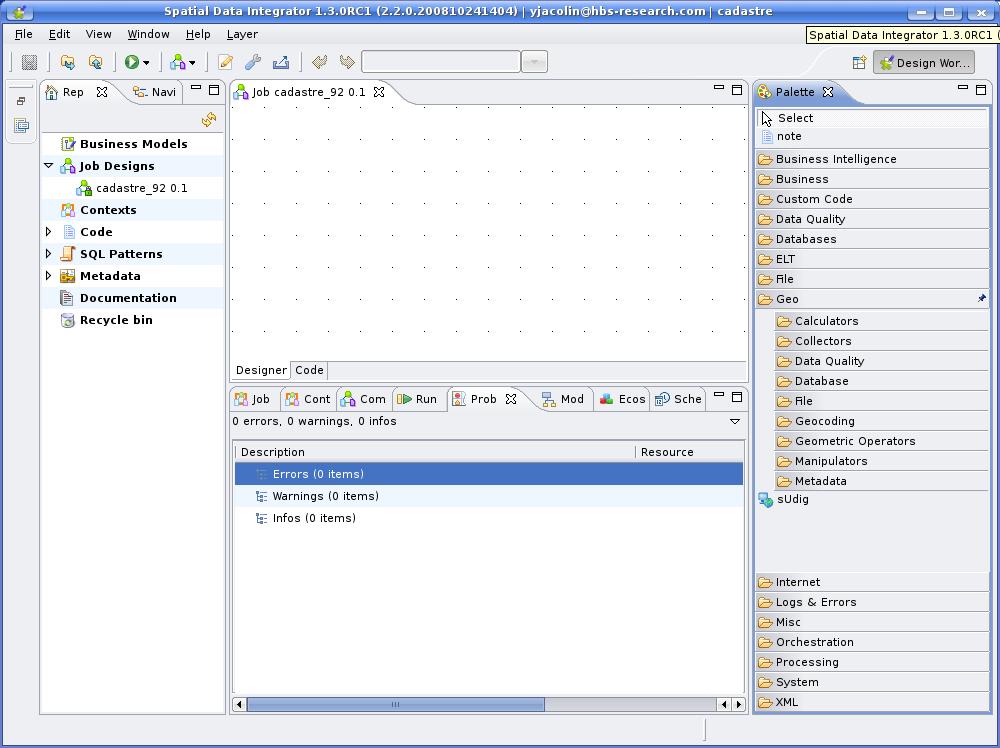1000x748 pixels.
Task: Select the sUdig component in Palette
Action: pos(792,500)
